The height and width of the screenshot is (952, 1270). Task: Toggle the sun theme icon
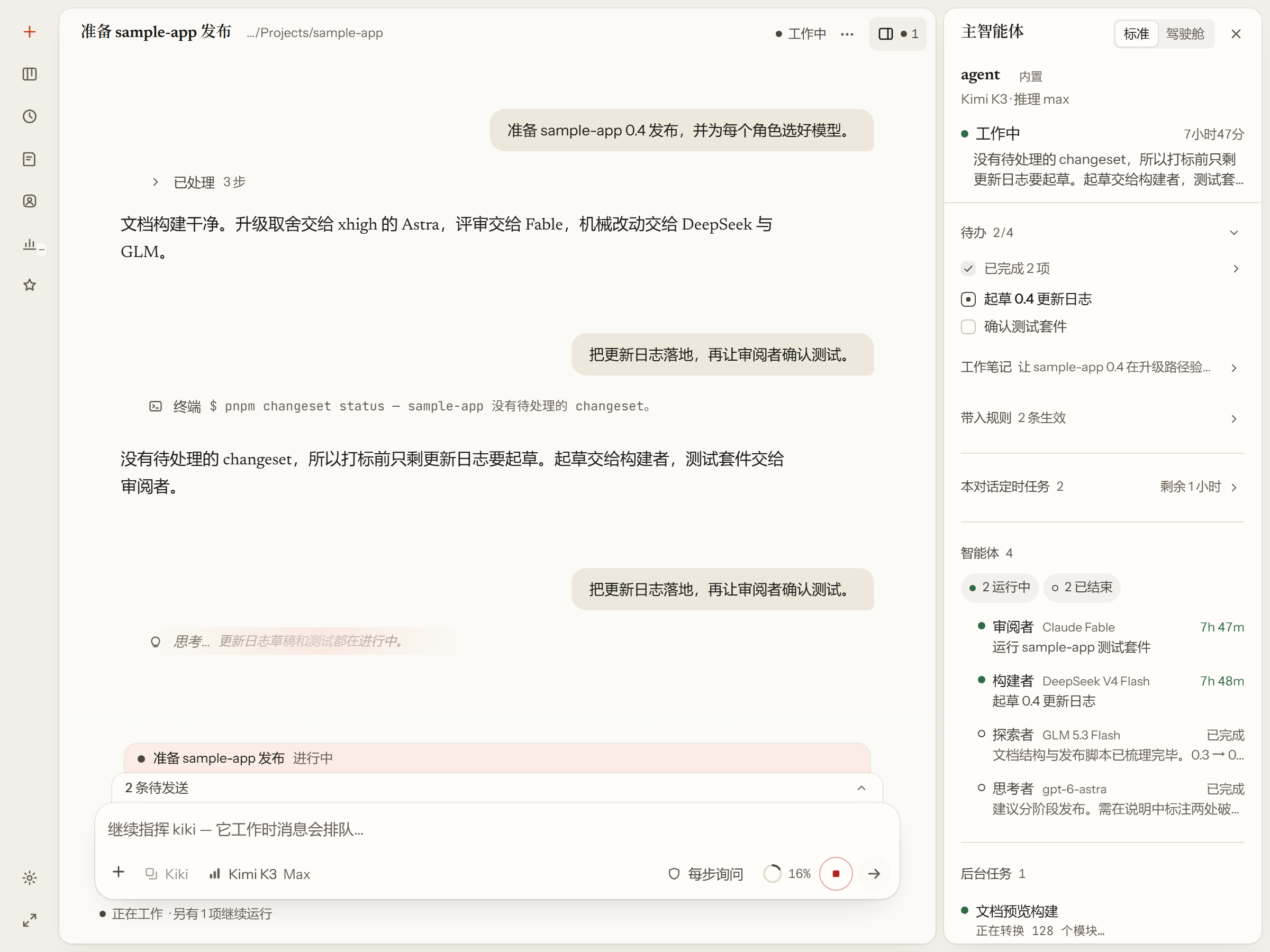tap(30, 878)
